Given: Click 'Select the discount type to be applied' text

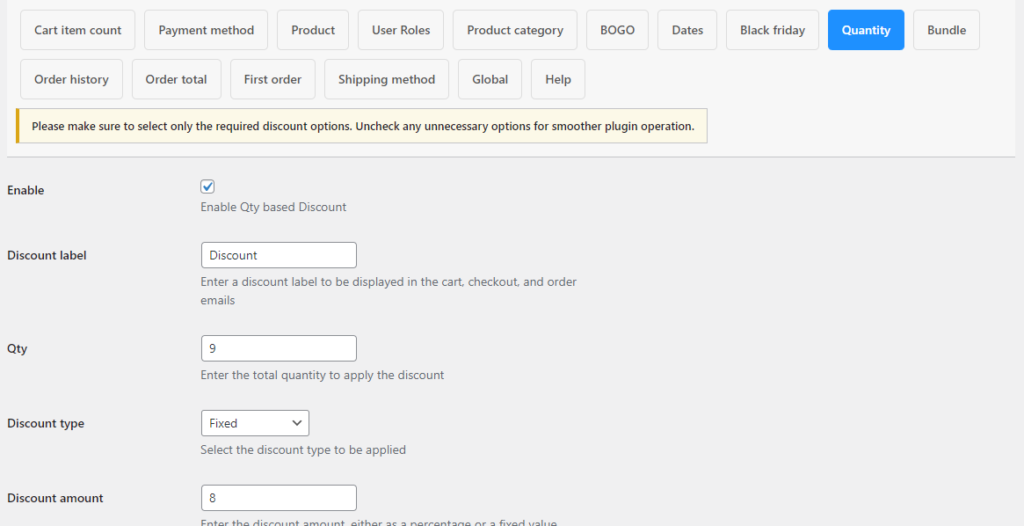Looking at the screenshot, I should [x=303, y=450].
